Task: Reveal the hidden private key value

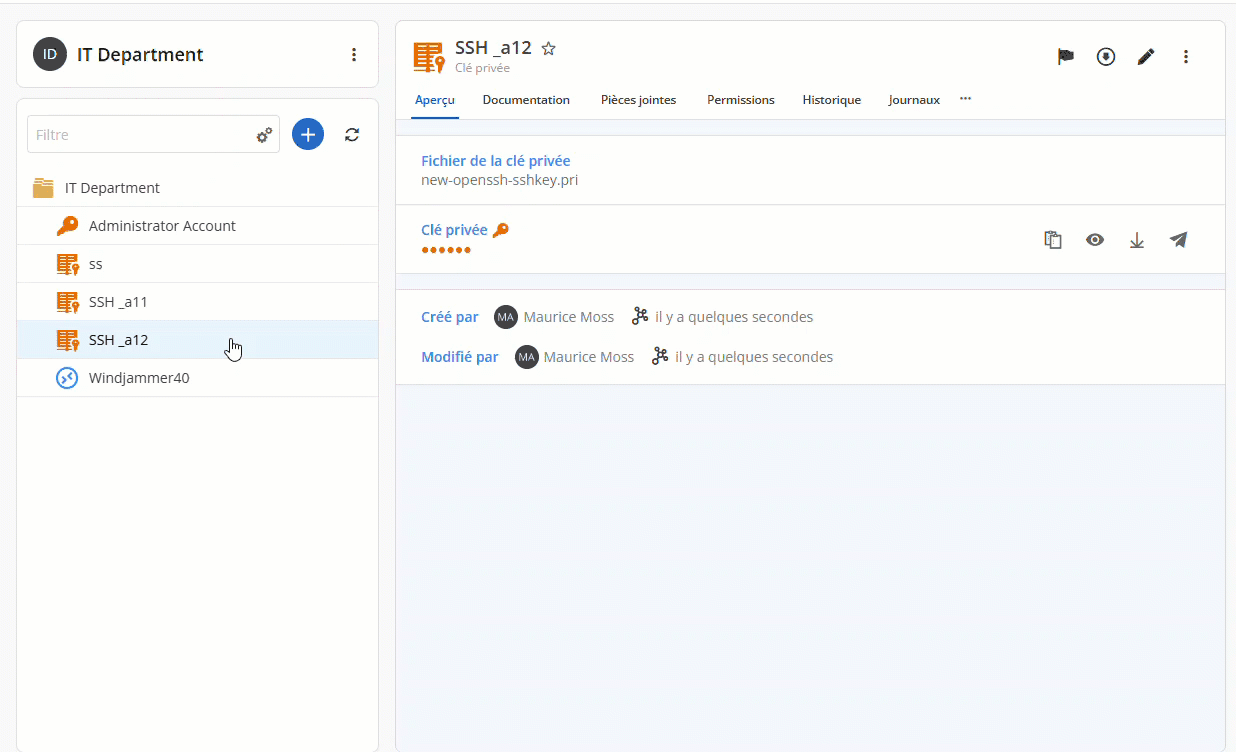Action: click(x=1095, y=240)
